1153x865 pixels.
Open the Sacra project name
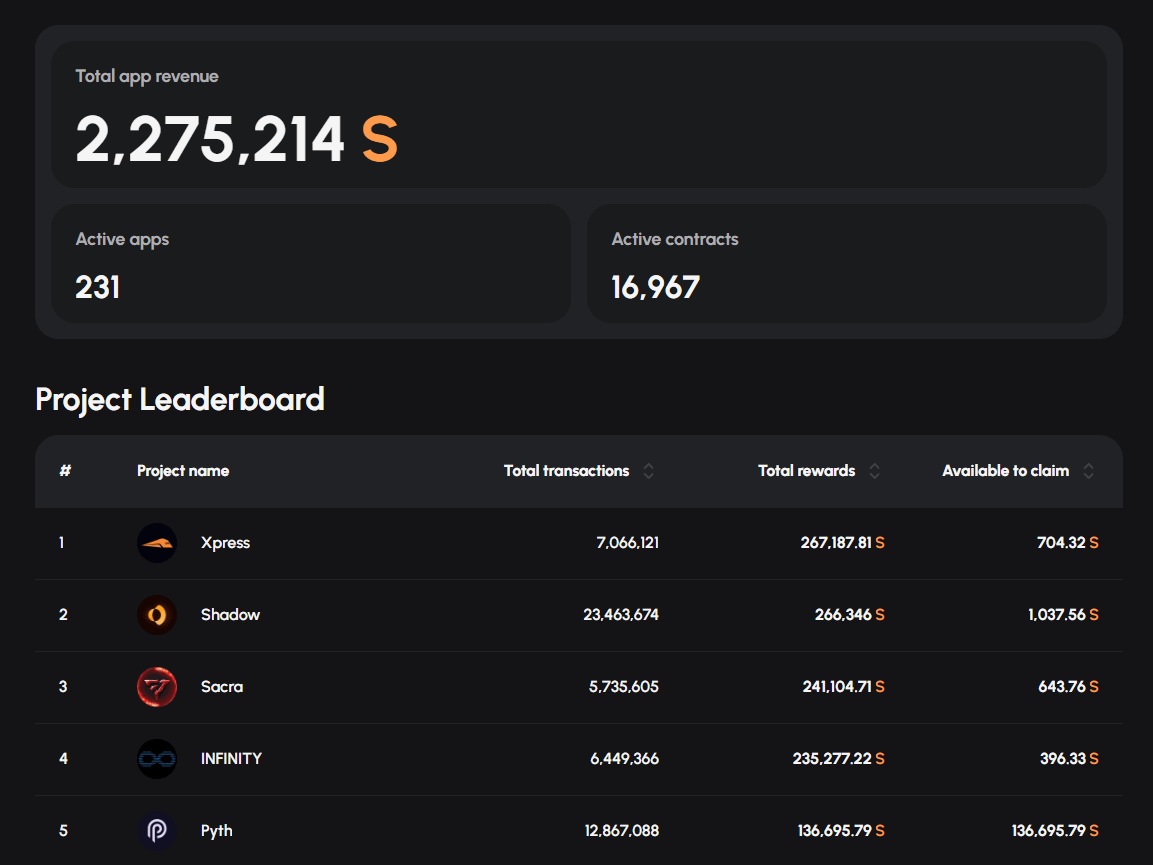coord(222,687)
